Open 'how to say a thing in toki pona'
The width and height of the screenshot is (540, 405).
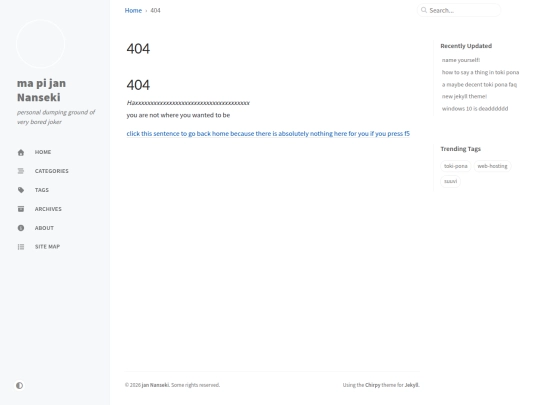pyautogui.click(x=480, y=72)
